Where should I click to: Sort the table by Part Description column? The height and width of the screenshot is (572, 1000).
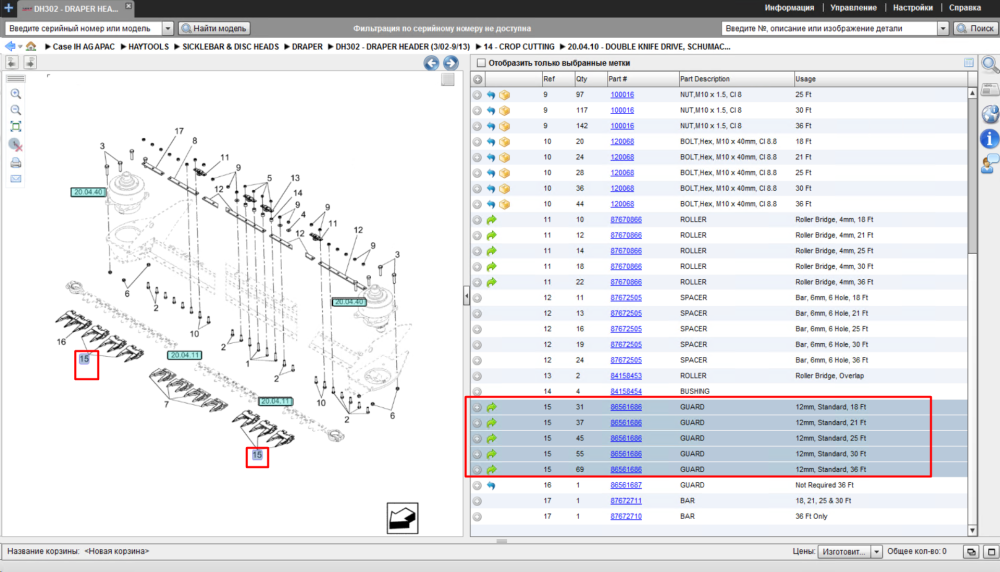[735, 79]
